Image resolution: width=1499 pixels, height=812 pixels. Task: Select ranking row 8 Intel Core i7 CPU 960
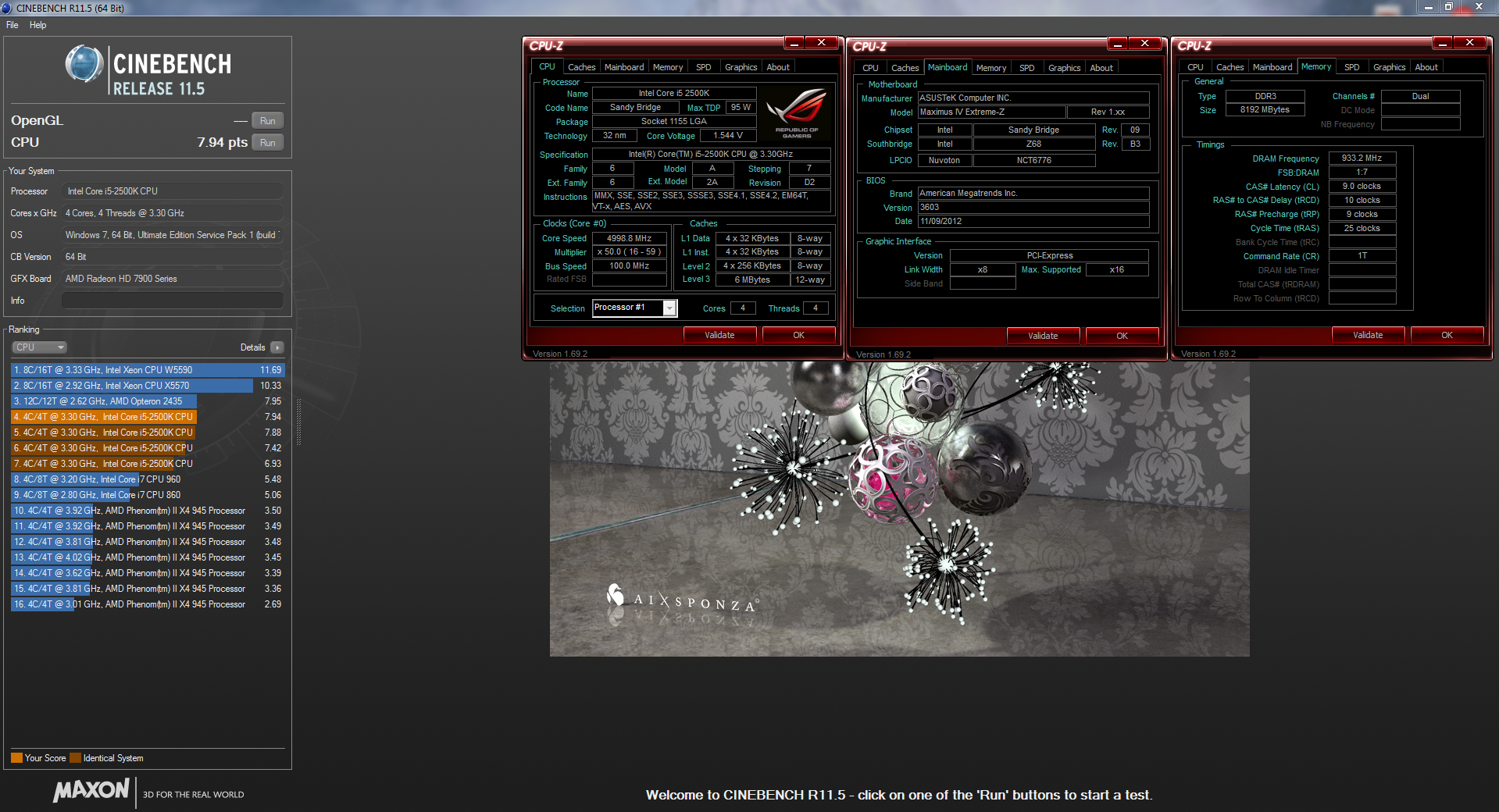pos(148,479)
